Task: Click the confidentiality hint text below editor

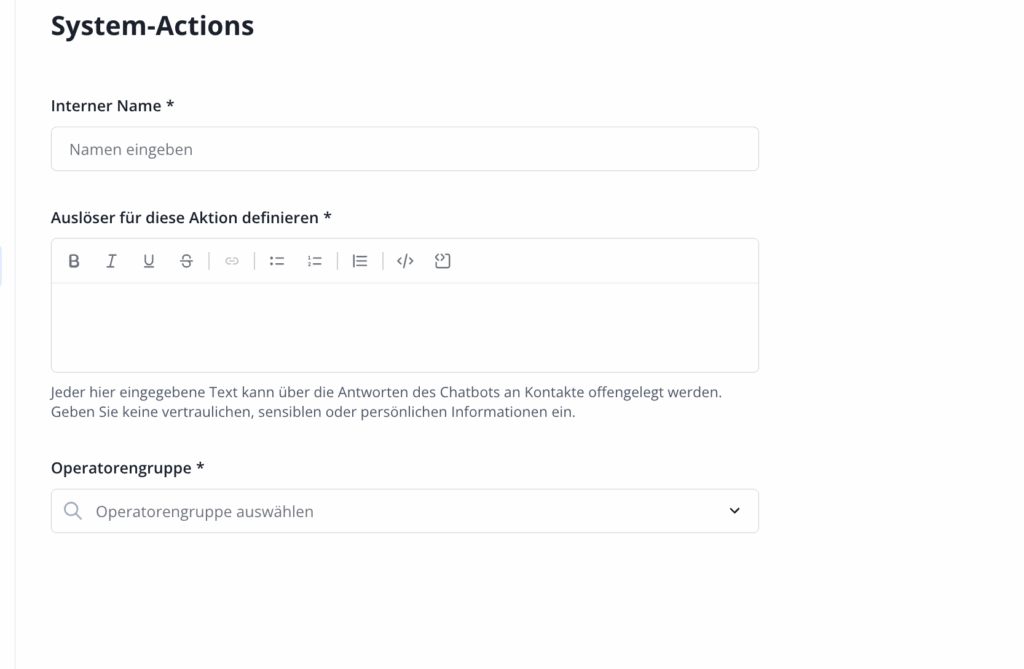Action: coord(386,402)
